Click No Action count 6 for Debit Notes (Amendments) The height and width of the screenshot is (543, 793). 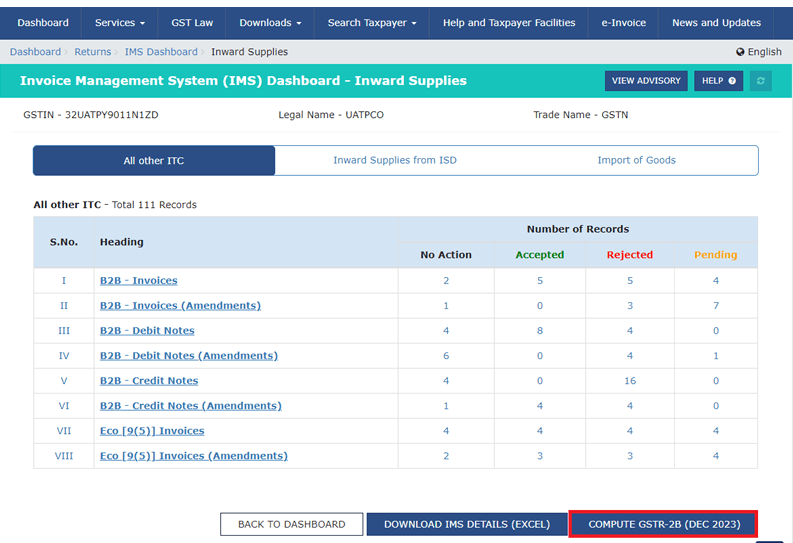click(446, 356)
